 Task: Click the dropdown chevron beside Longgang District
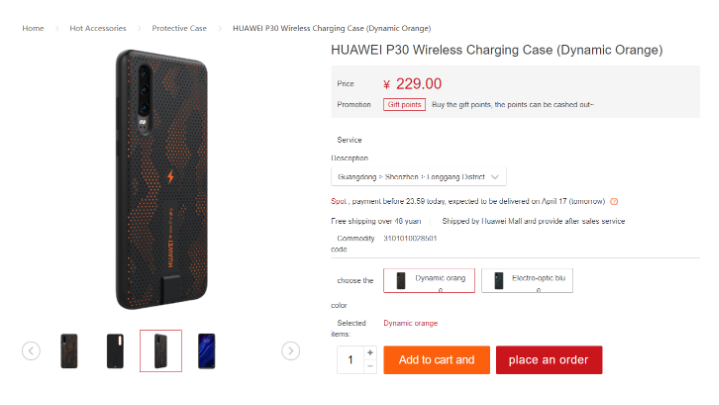pyautogui.click(x=495, y=177)
